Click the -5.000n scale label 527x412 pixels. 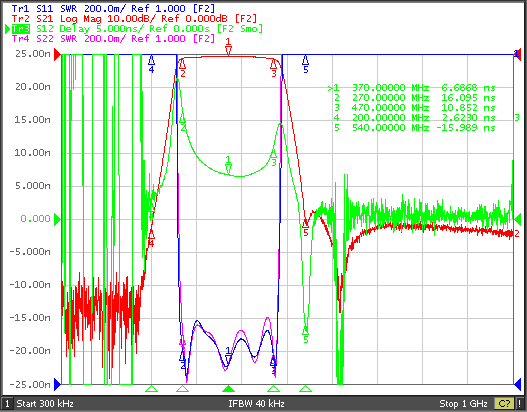tap(30, 252)
